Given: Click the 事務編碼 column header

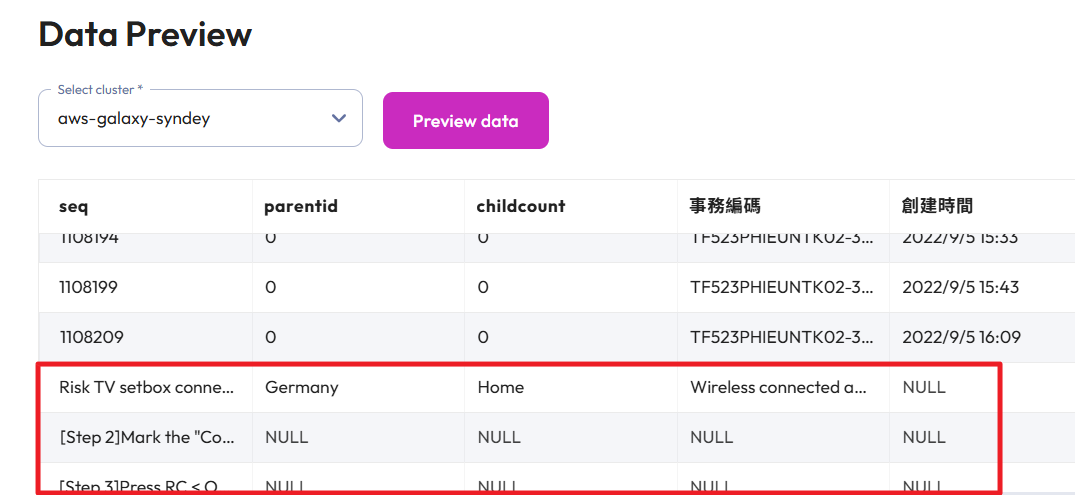Looking at the screenshot, I should [725, 206].
